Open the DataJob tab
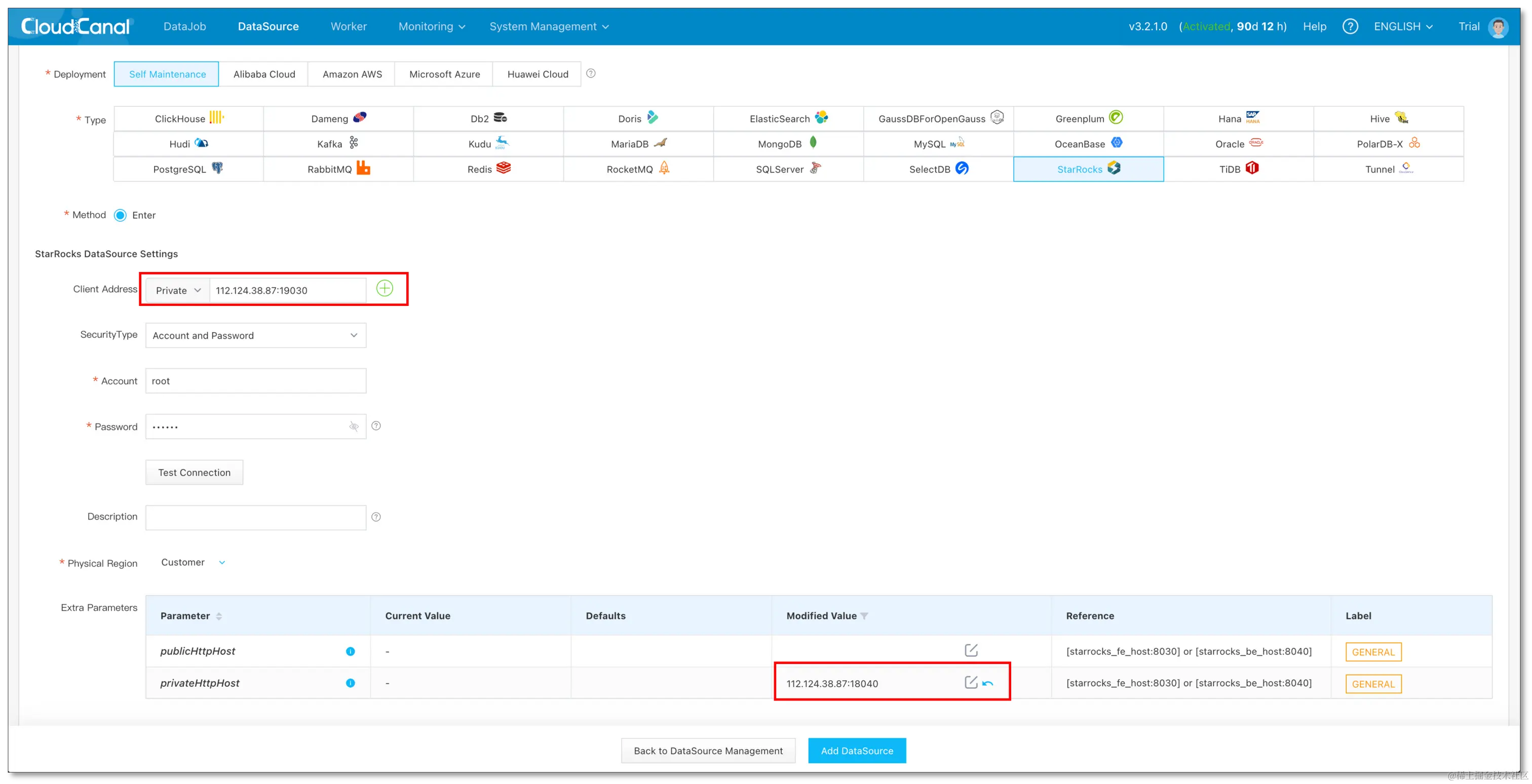This screenshot has width=1532, height=784. point(185,26)
